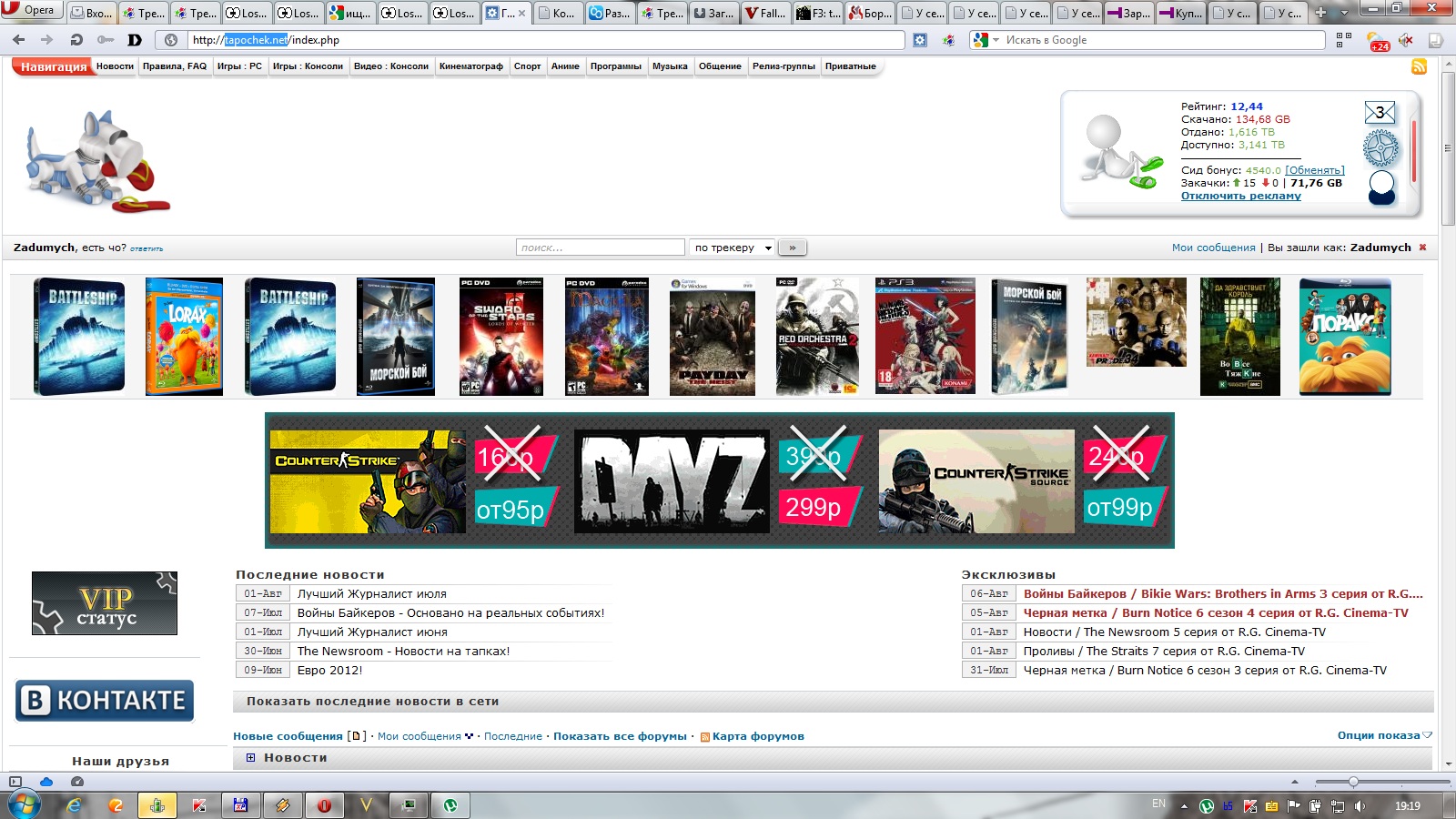1456x819 pixels.
Task: Open the zoom menu arrow in the status bar
Action: [x=1295, y=782]
